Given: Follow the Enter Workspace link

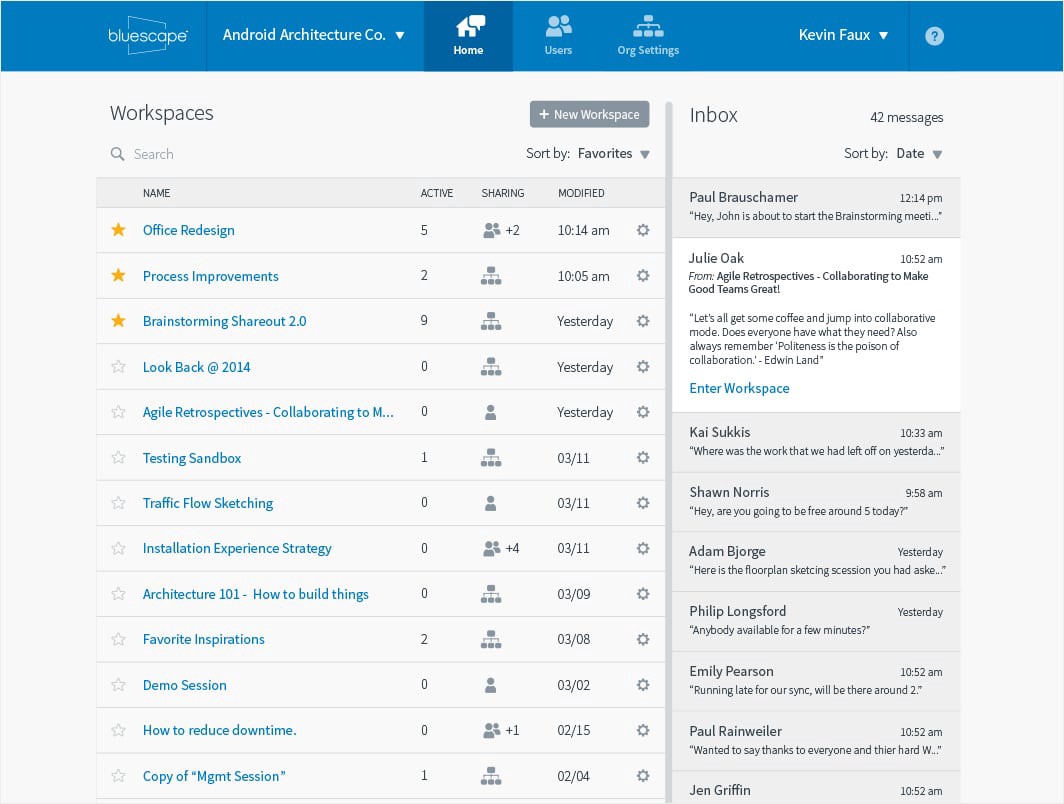Looking at the screenshot, I should coord(739,388).
